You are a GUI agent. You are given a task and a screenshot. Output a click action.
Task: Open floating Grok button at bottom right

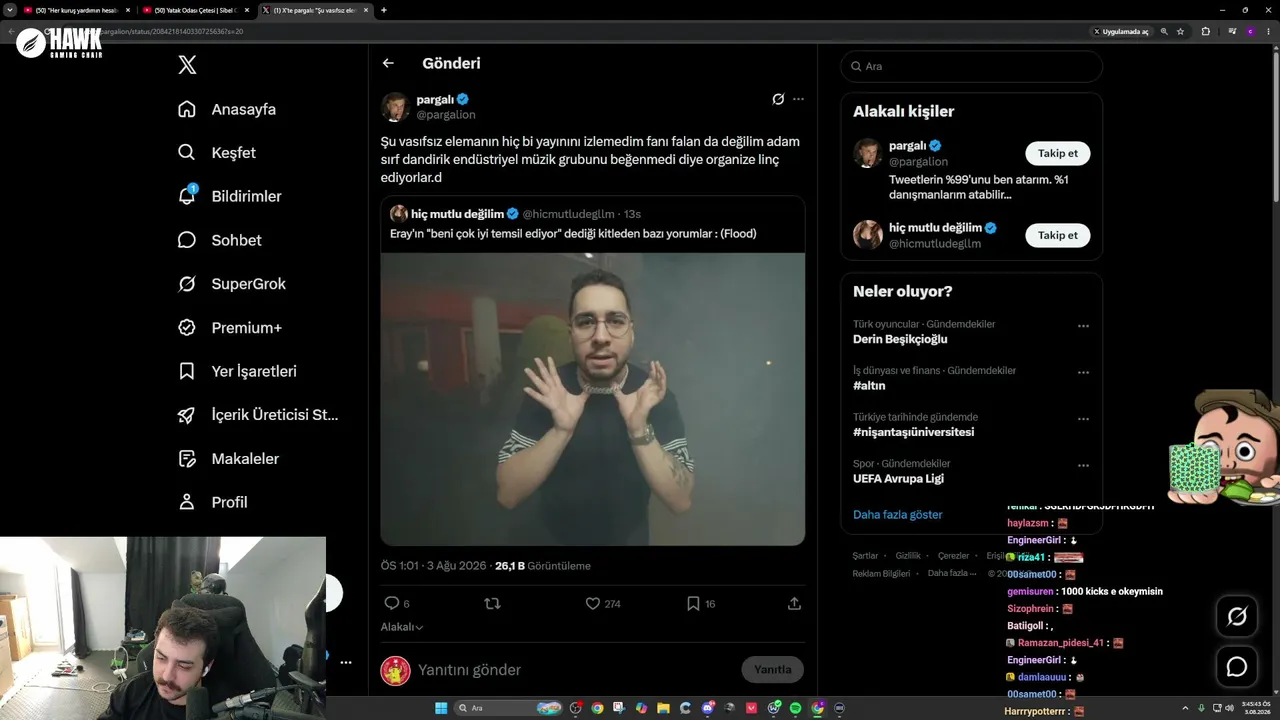(x=1237, y=616)
